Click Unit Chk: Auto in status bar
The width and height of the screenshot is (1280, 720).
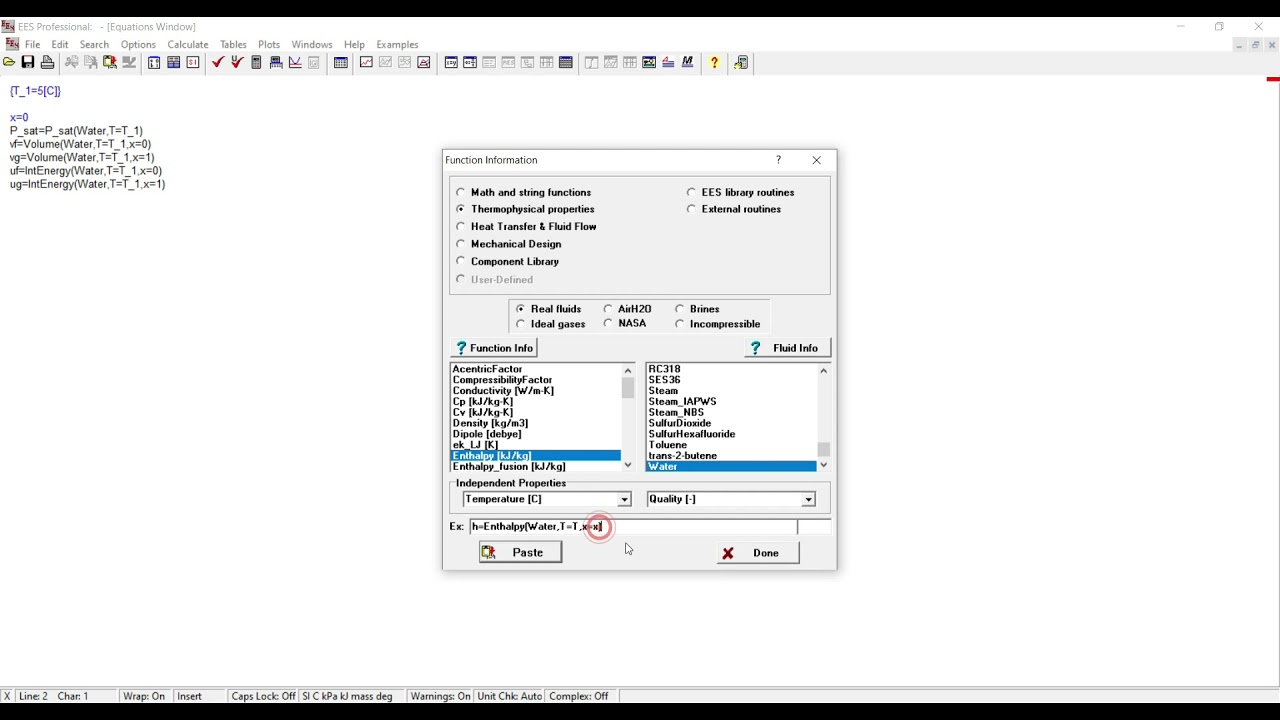point(510,696)
